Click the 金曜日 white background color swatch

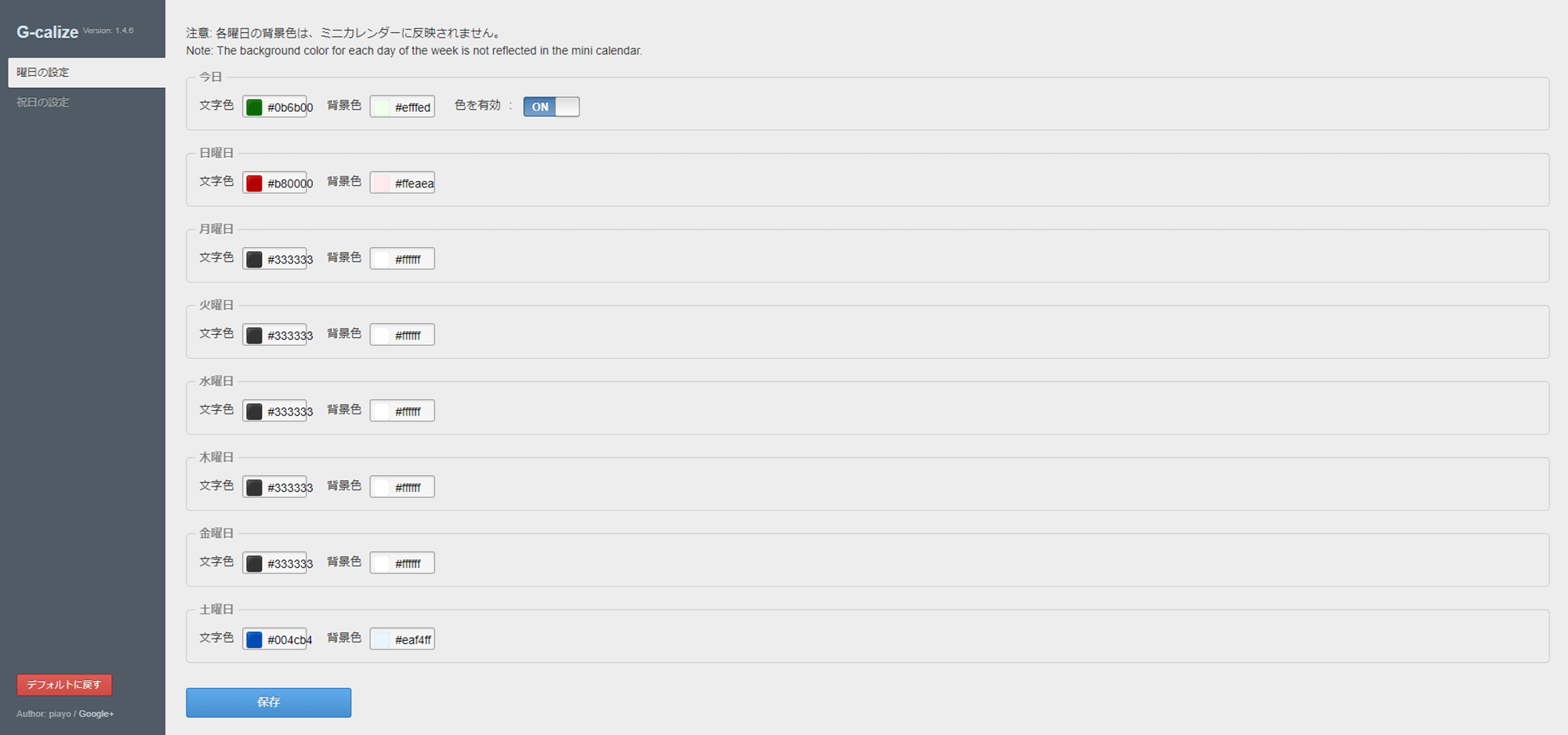click(381, 564)
